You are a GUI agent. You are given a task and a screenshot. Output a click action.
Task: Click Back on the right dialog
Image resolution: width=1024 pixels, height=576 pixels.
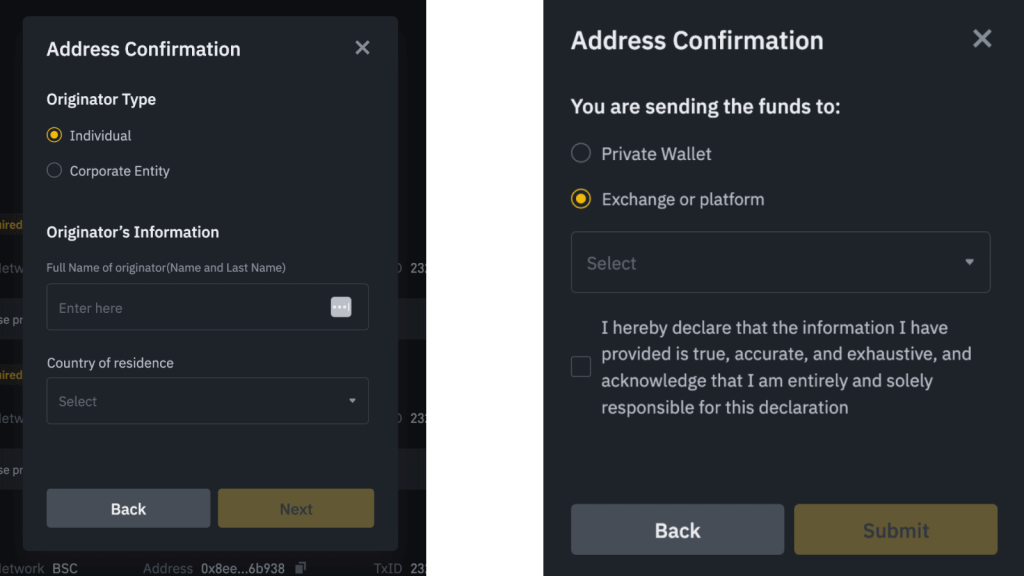tap(677, 530)
